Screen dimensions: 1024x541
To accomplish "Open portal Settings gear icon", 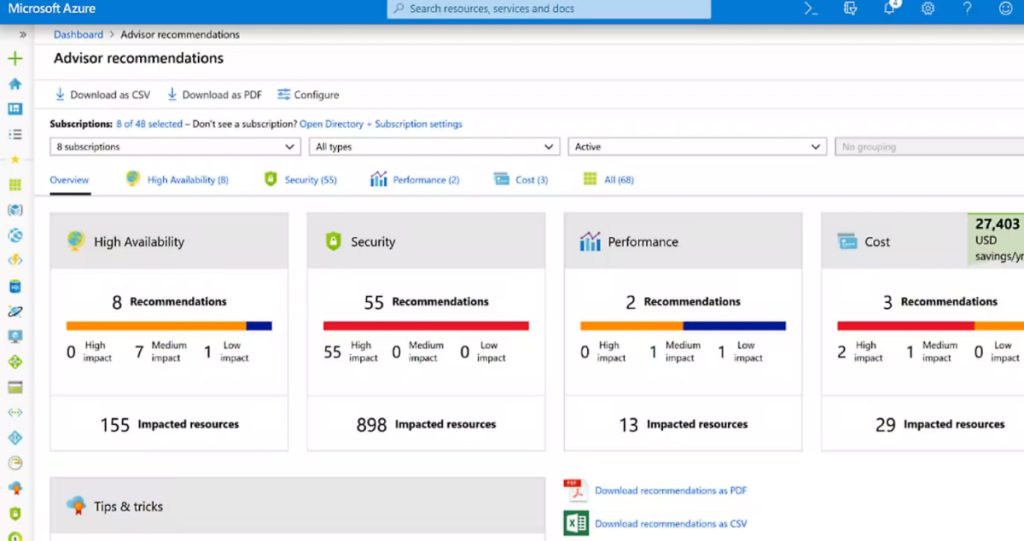I will coord(928,8).
